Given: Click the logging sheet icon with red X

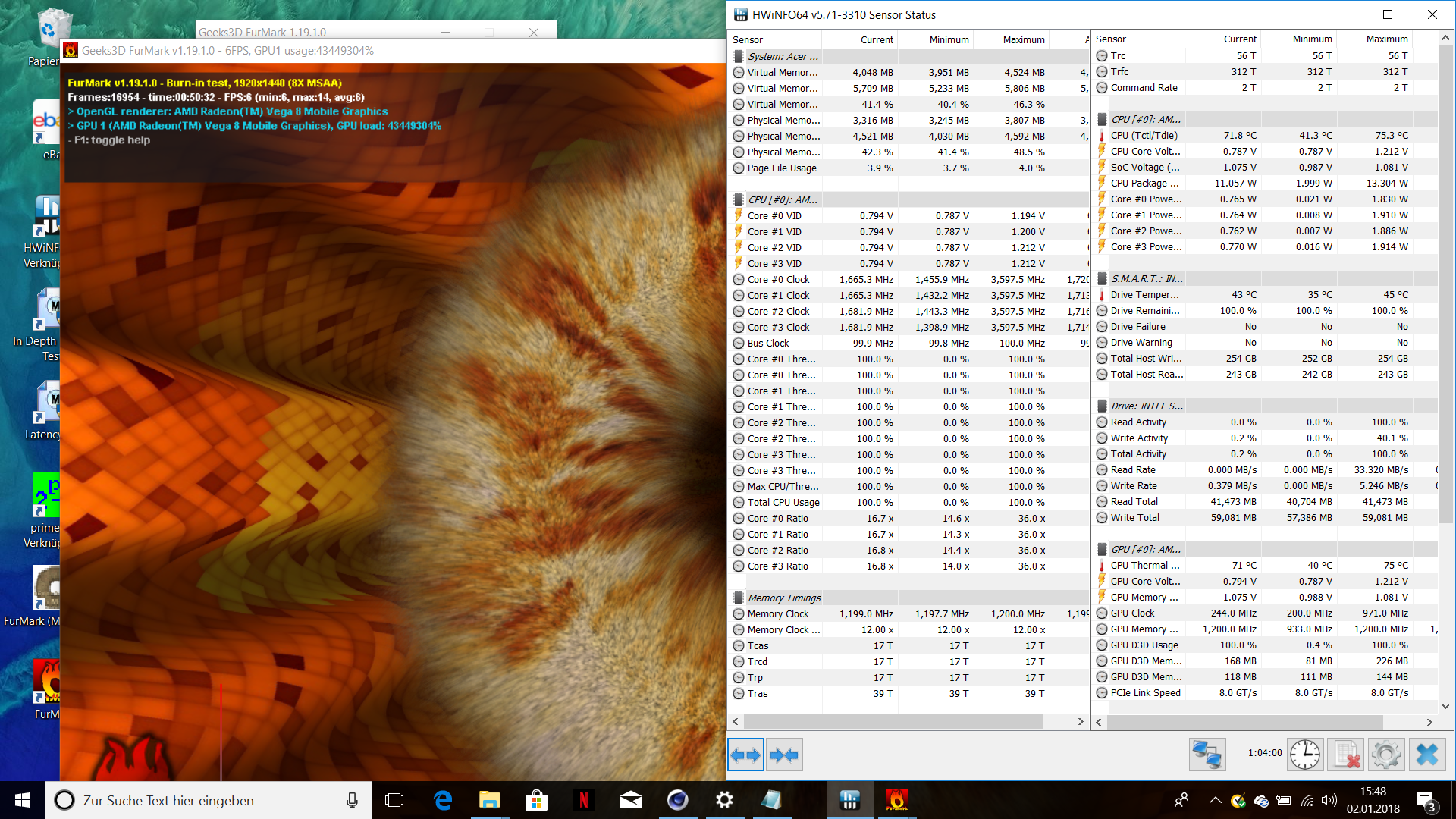Looking at the screenshot, I should [1346, 755].
